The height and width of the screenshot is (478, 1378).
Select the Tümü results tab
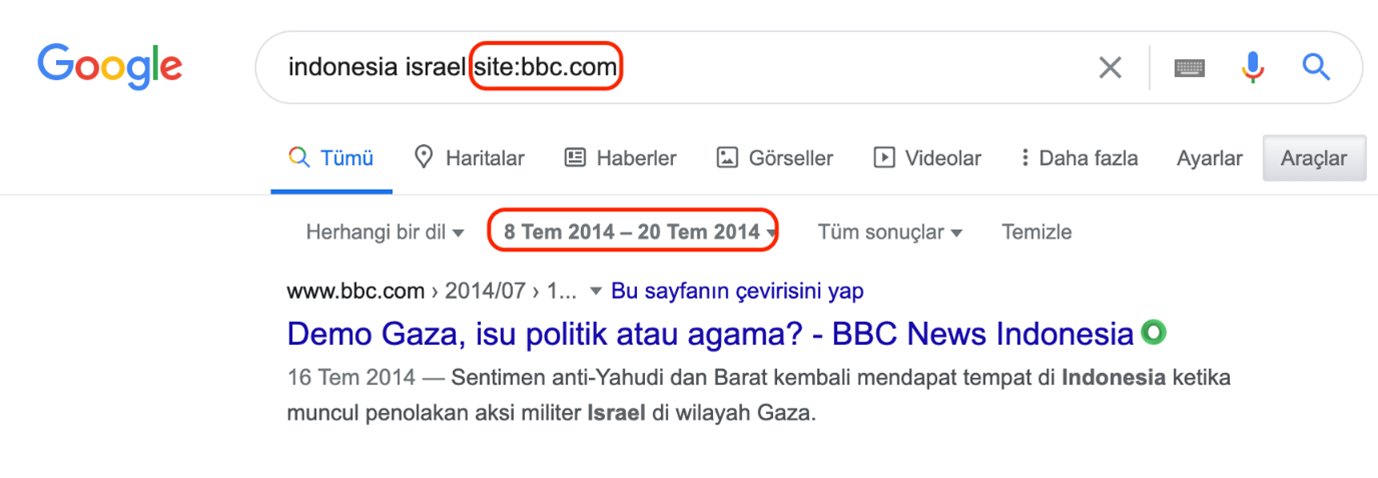(x=331, y=158)
